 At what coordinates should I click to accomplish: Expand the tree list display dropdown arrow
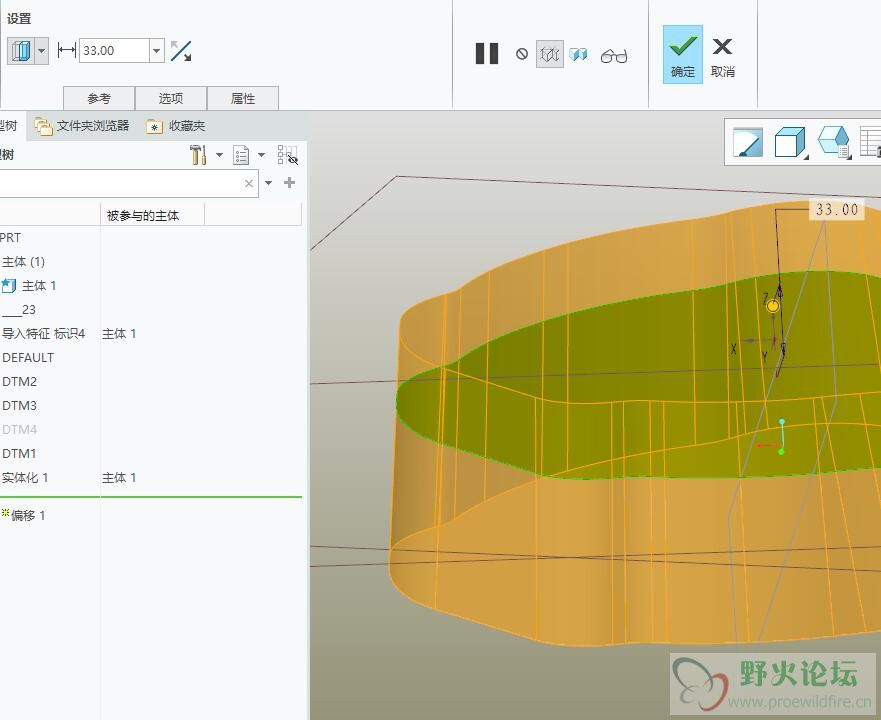click(x=261, y=155)
